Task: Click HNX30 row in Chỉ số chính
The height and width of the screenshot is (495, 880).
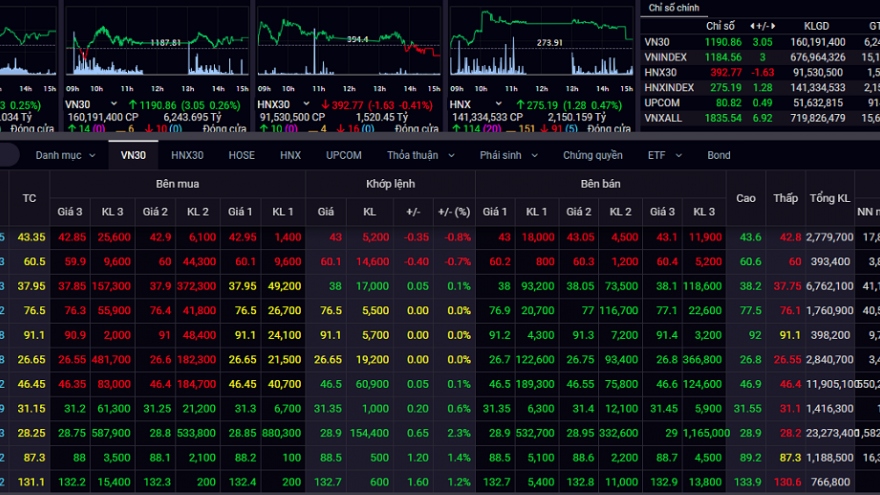Action: click(x=760, y=72)
